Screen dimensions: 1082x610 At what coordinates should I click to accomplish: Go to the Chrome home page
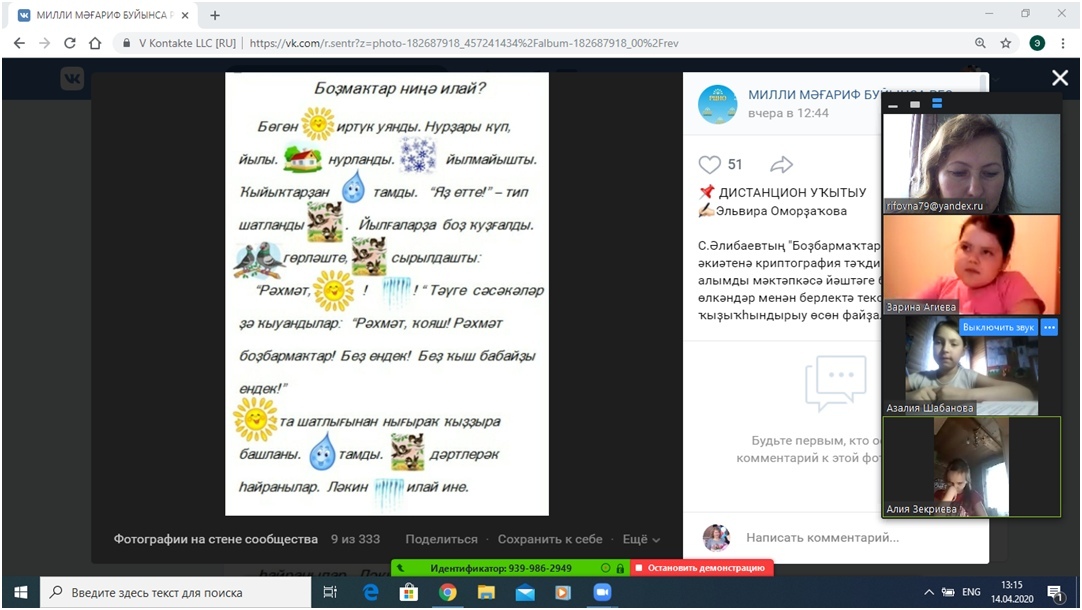tap(95, 43)
